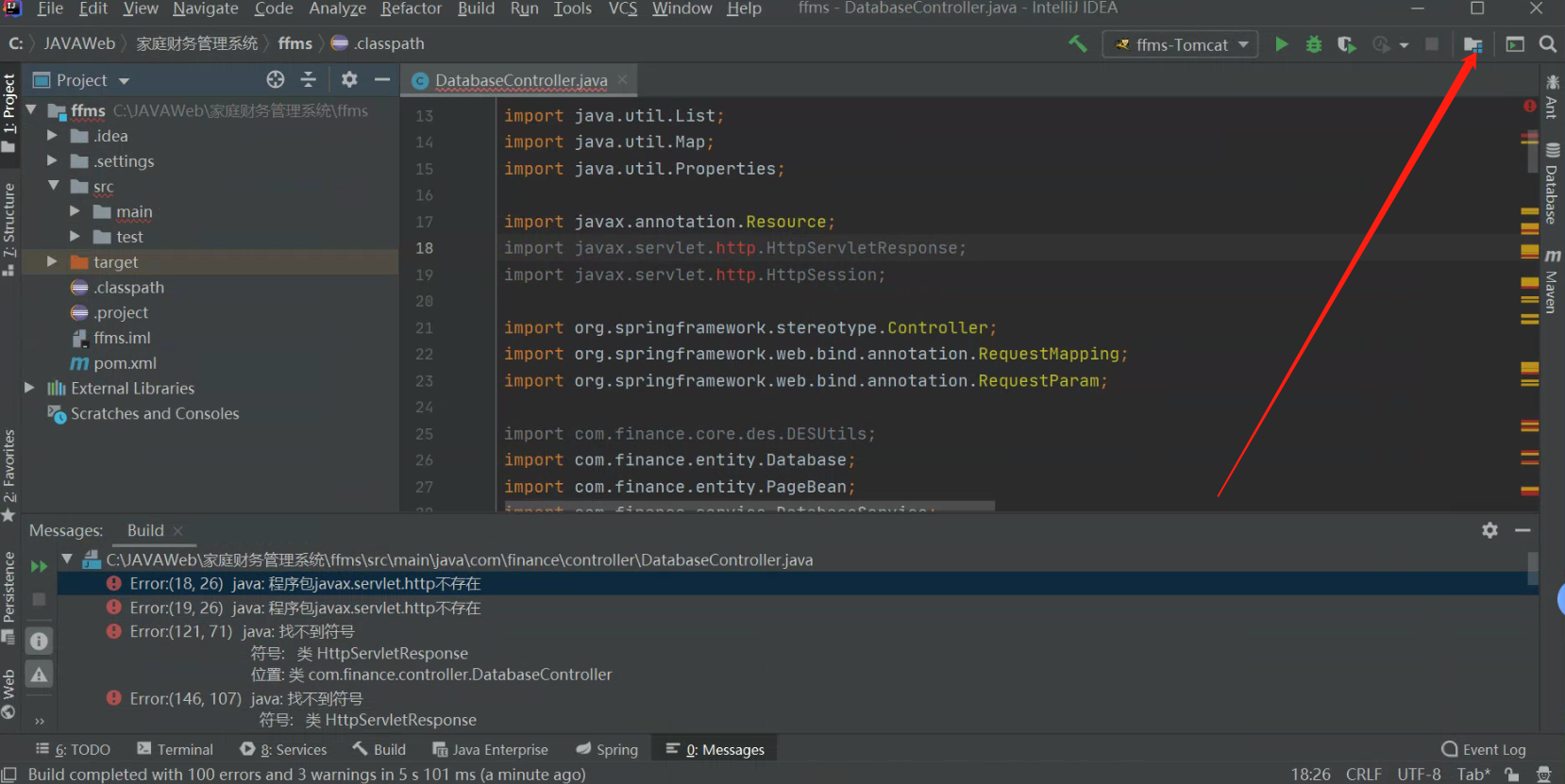Open the Favorites side tool window
This screenshot has height=784, width=1565.
tap(9, 475)
